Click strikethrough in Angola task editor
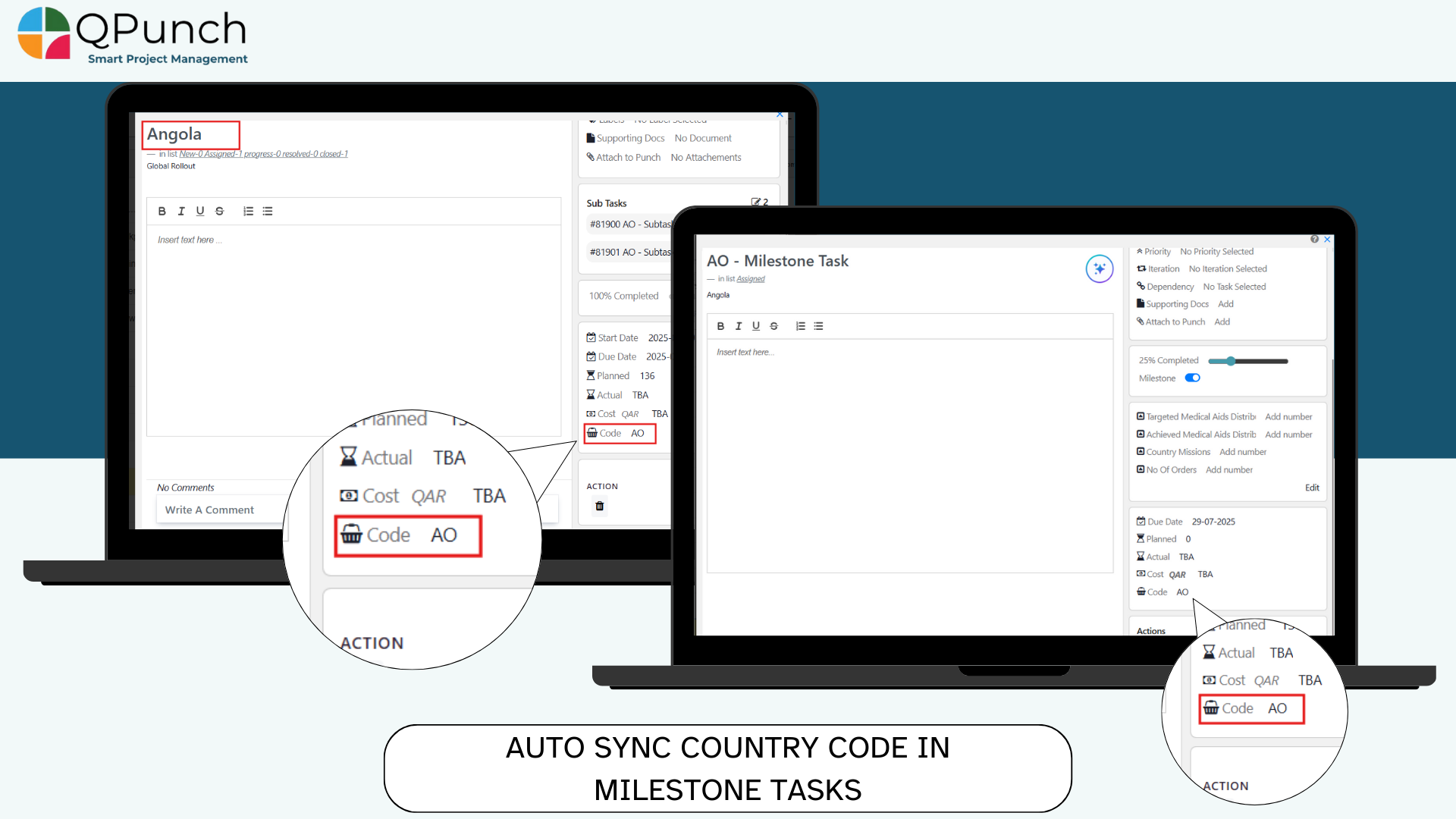 coord(219,211)
